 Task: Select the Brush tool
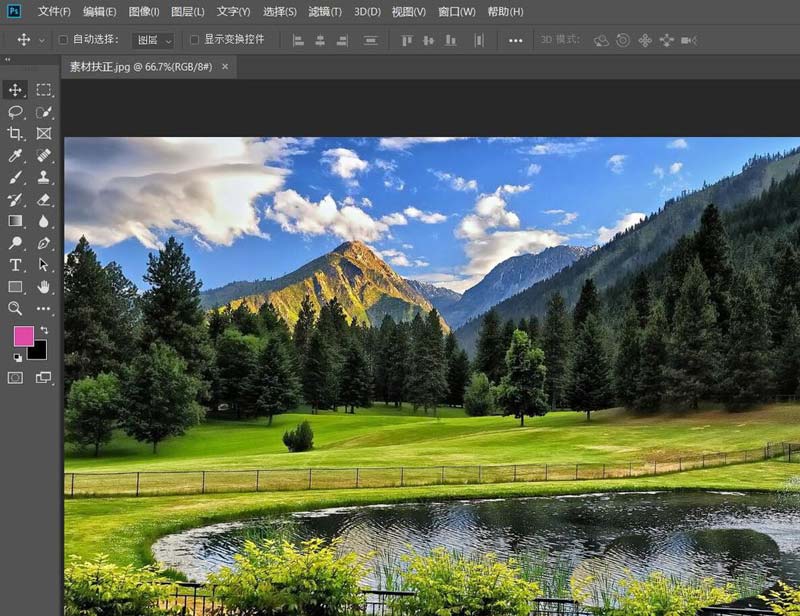(x=15, y=177)
